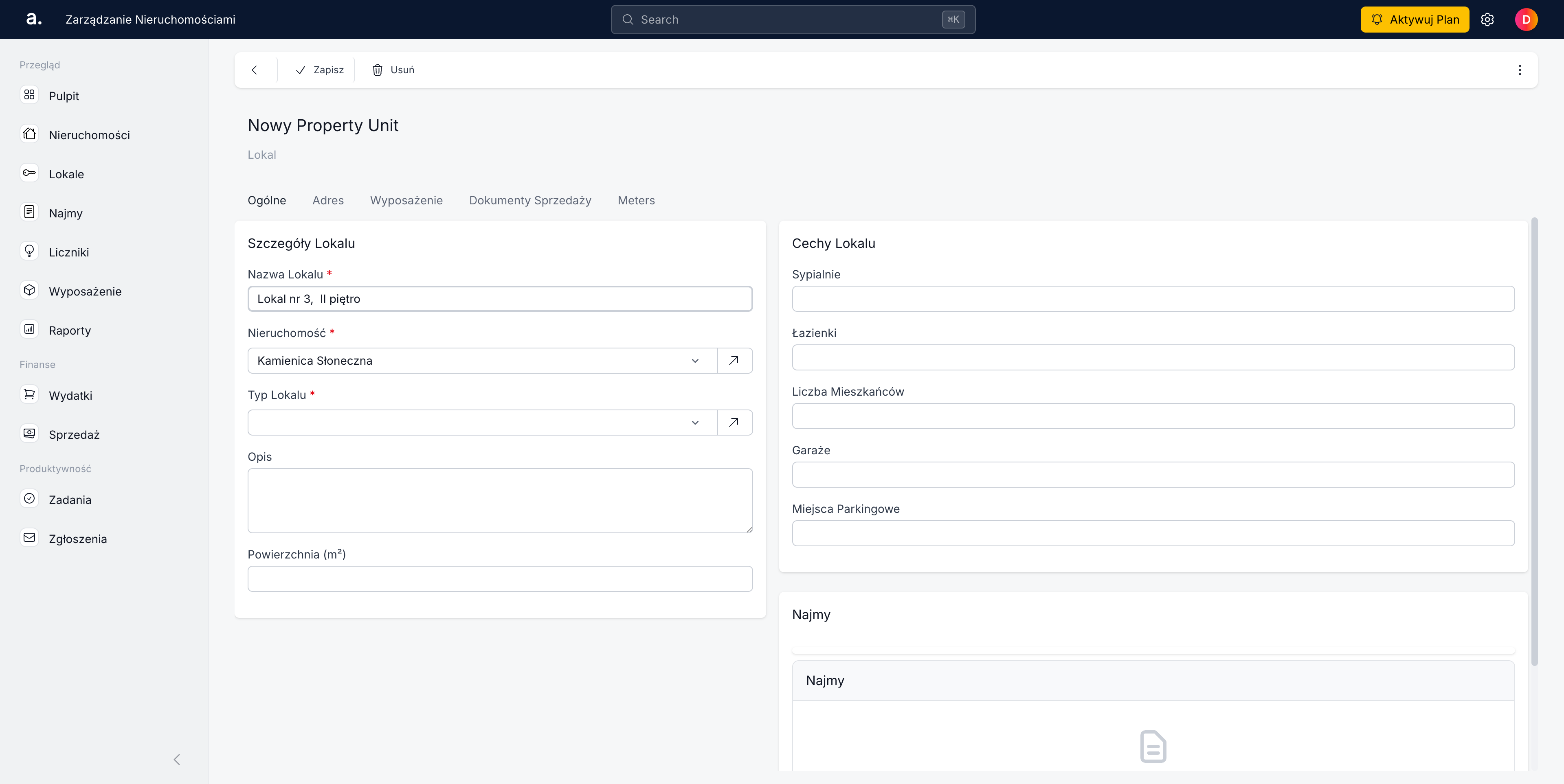This screenshot has width=1564, height=784.
Task: Open linked Nieruchomość record arrow
Action: (x=734, y=360)
